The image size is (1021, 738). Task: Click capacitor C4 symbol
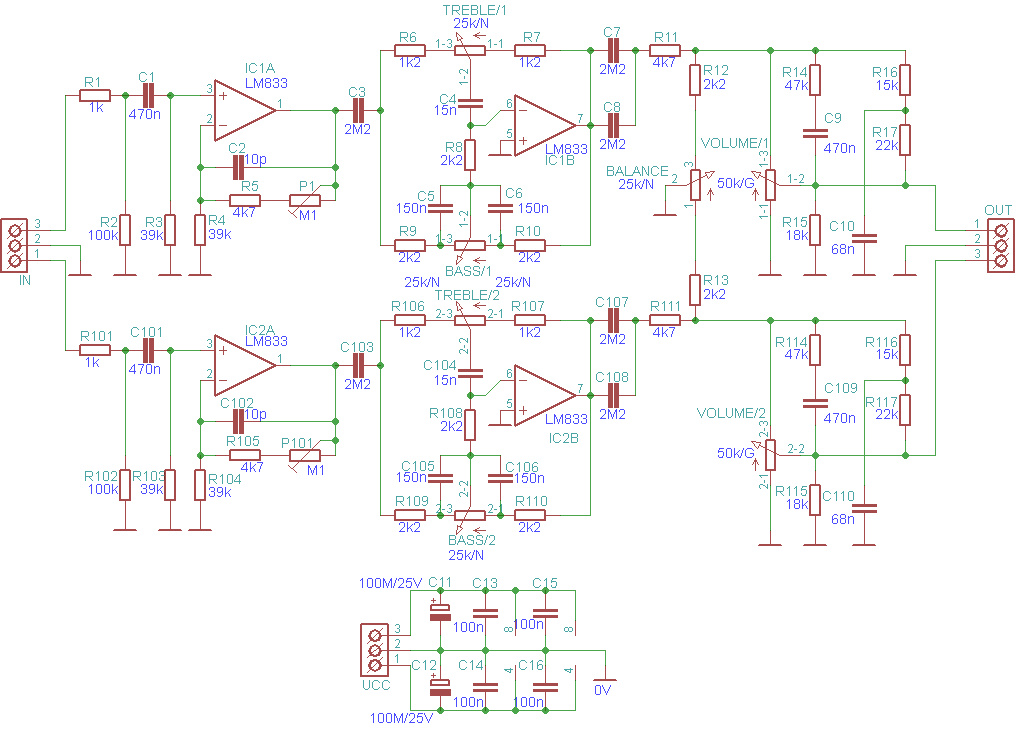pos(470,103)
